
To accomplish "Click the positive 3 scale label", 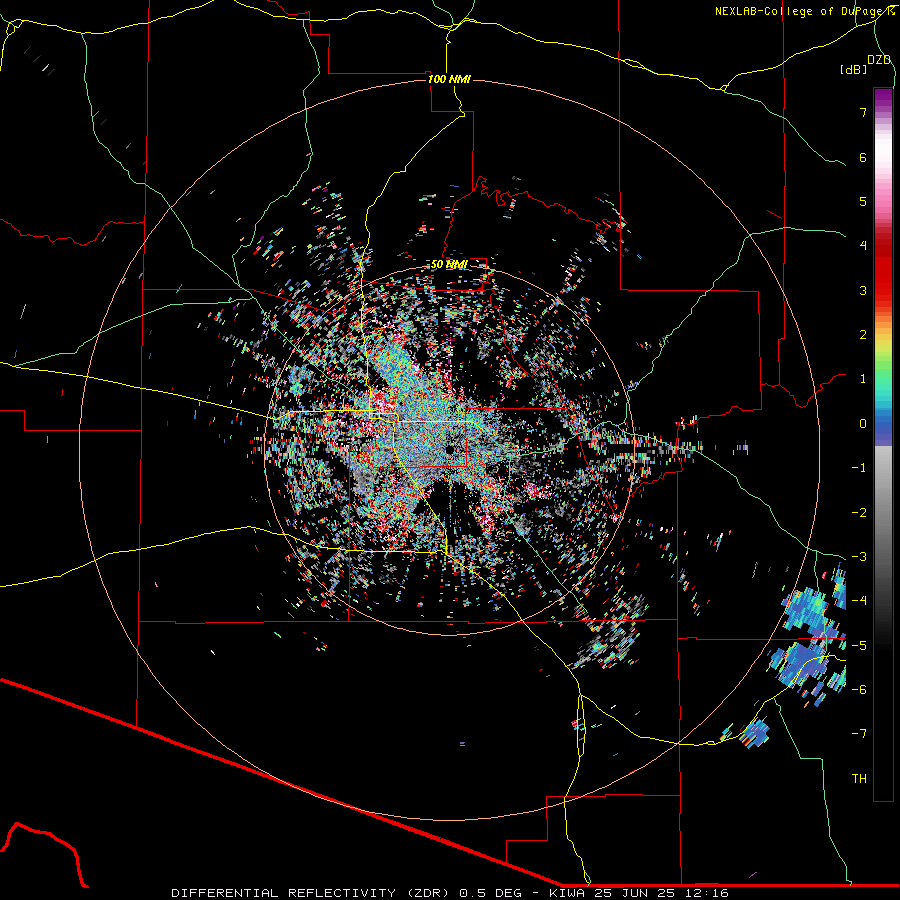I will (863, 290).
